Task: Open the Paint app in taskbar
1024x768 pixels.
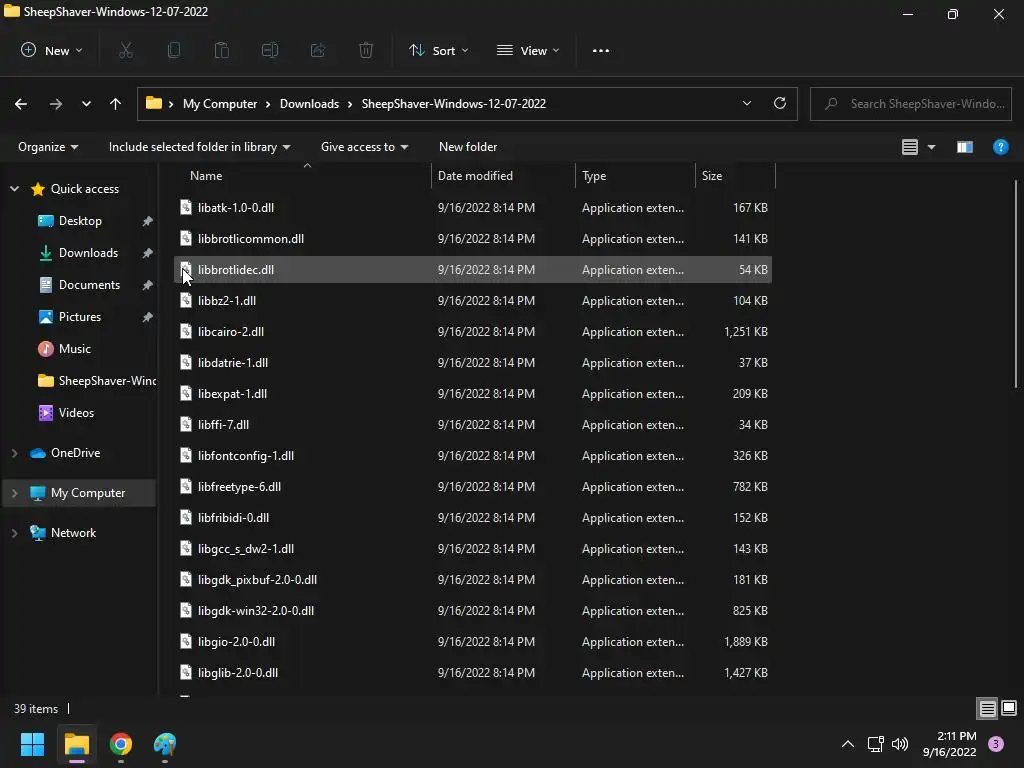Action: 165,744
